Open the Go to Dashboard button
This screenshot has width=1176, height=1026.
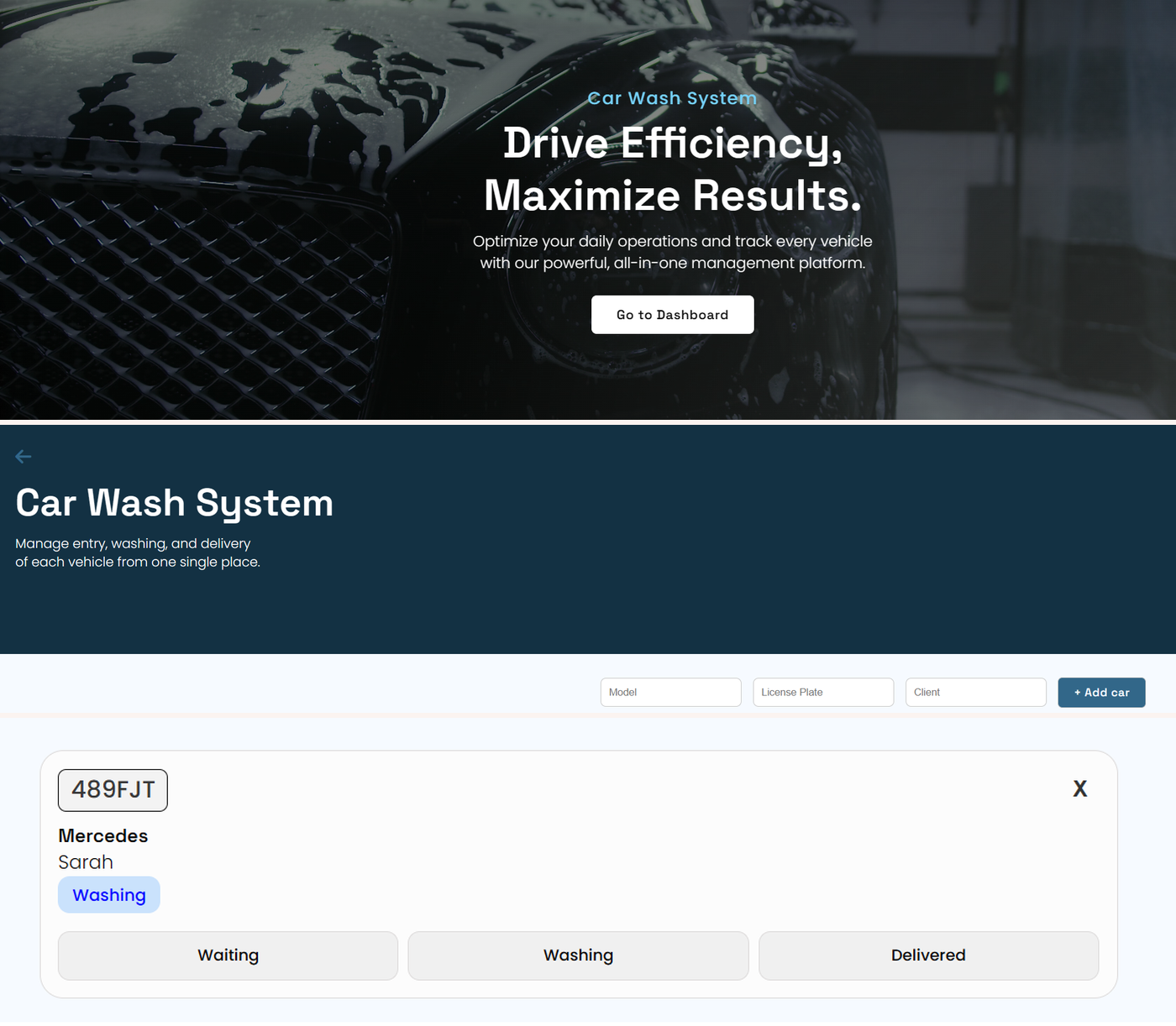672,315
